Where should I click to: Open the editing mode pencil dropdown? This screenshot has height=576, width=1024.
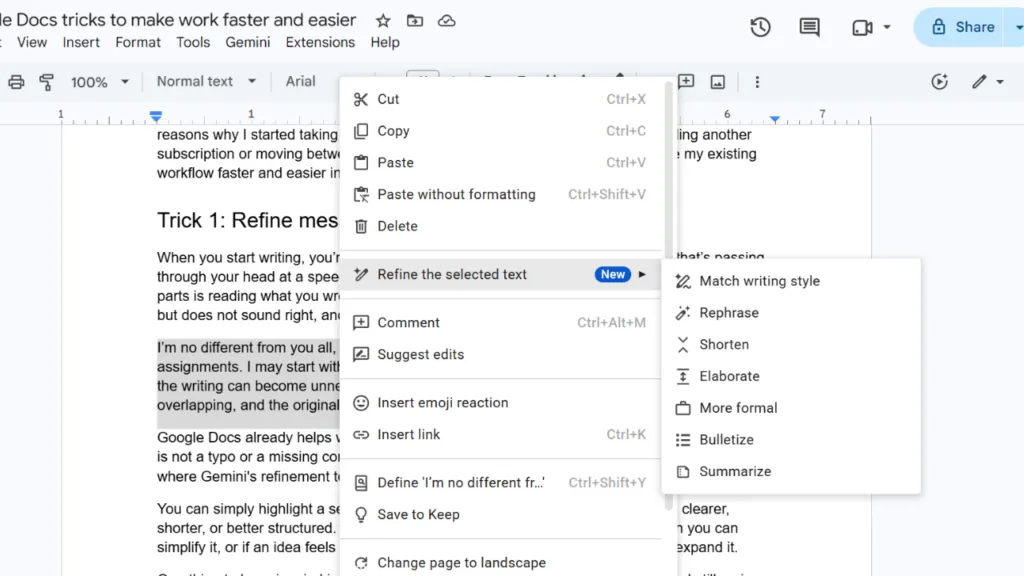click(x=987, y=82)
